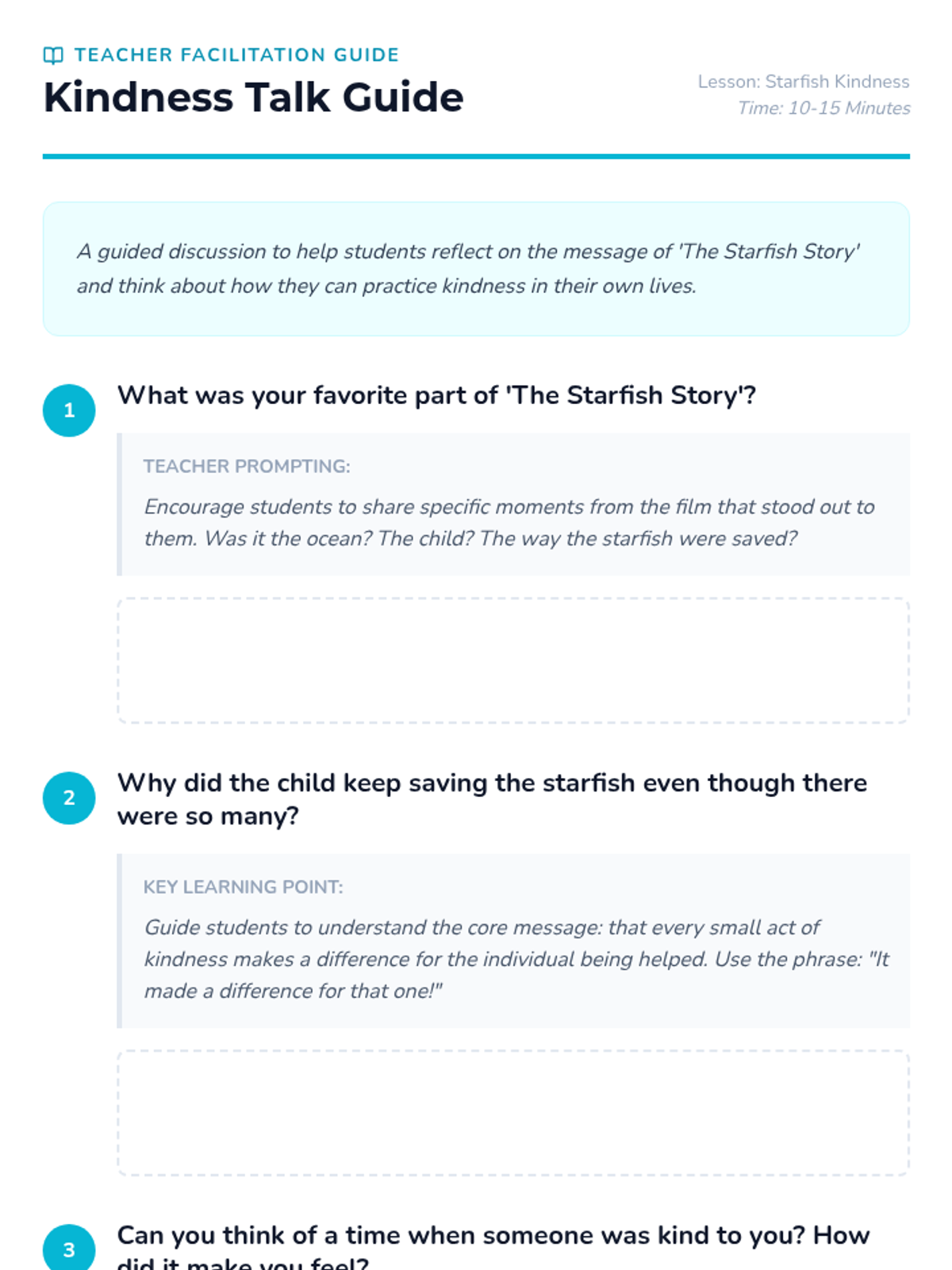
Task: Click question three about someone being kind
Action: tap(493, 1248)
